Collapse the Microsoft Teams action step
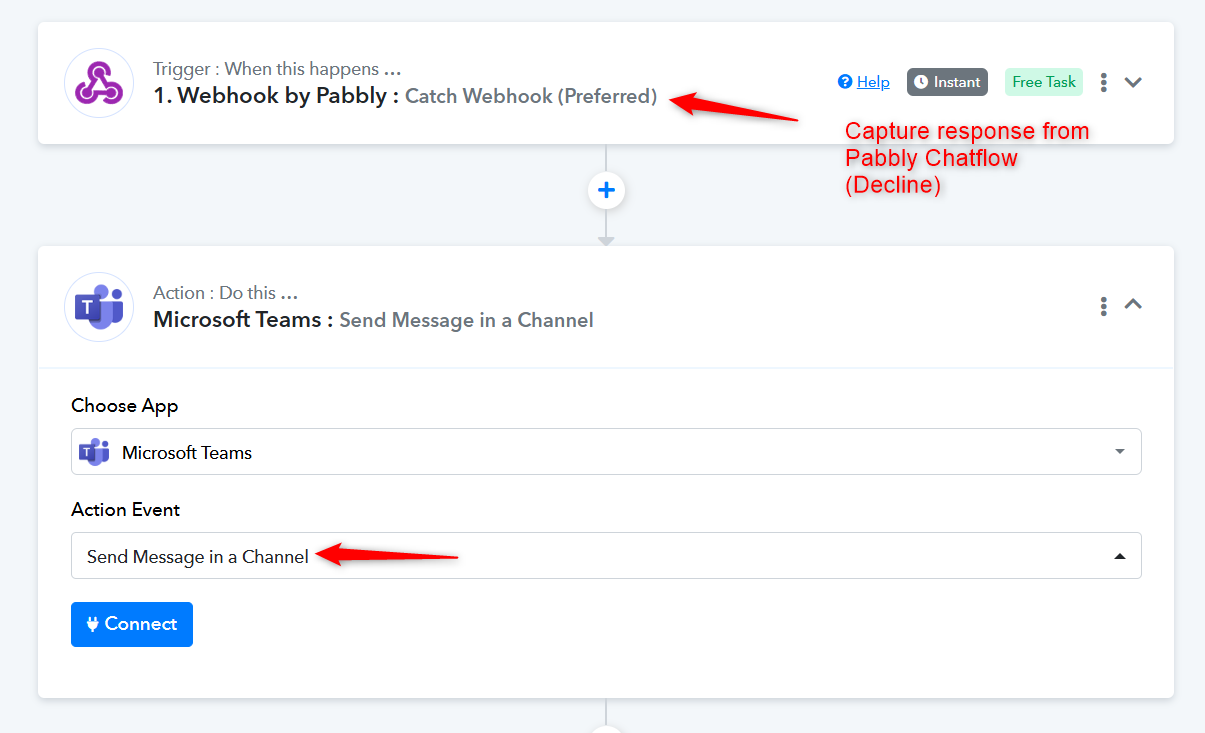This screenshot has width=1205, height=733. pos(1133,304)
